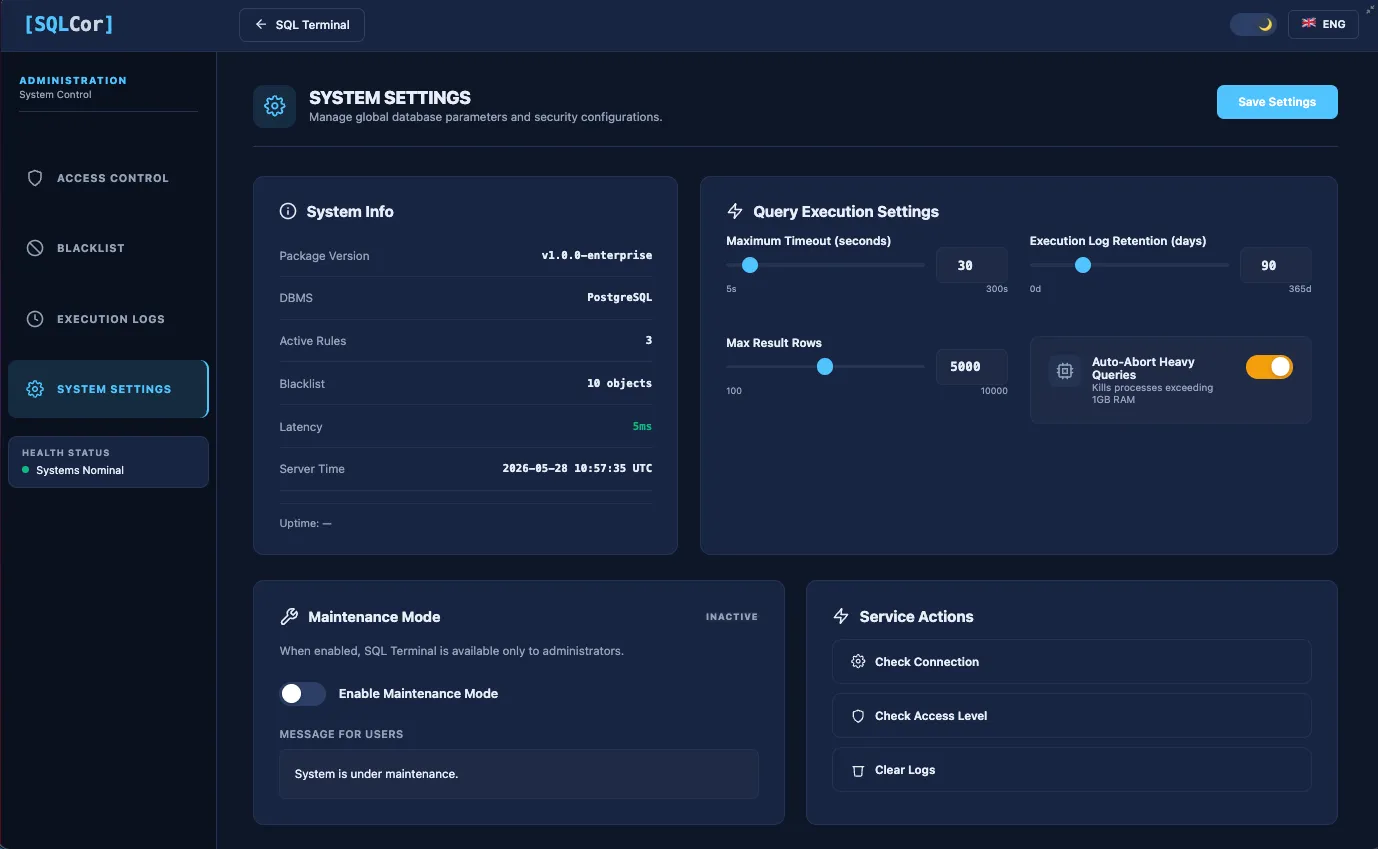Click the Max Result Rows field showing 5000

(971, 367)
